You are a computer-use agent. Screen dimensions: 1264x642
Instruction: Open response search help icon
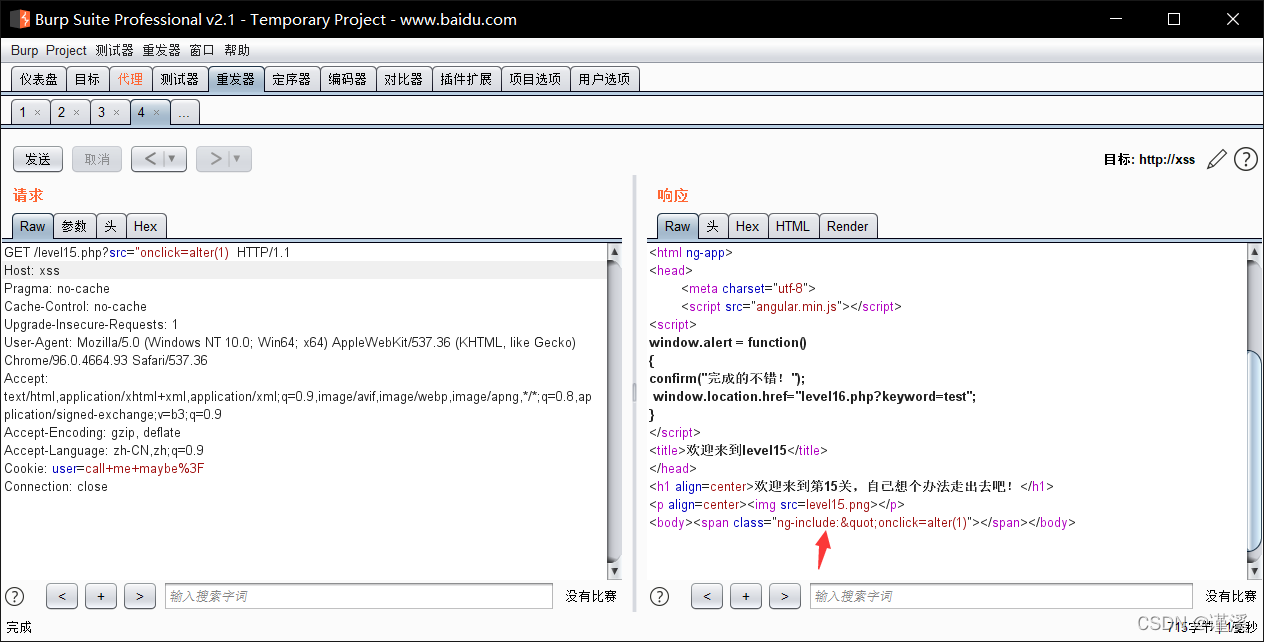point(660,596)
